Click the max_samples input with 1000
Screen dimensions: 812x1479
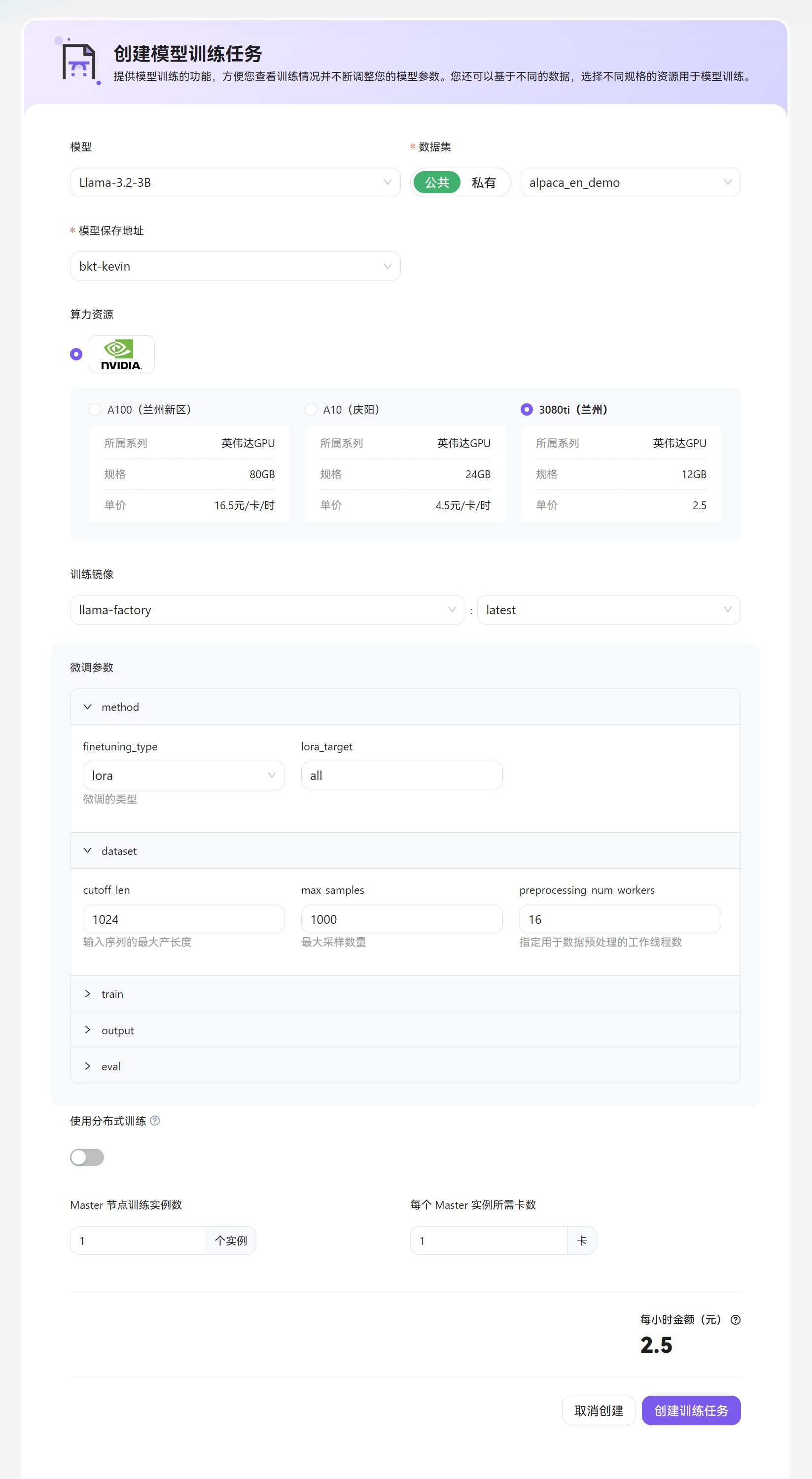[402, 919]
